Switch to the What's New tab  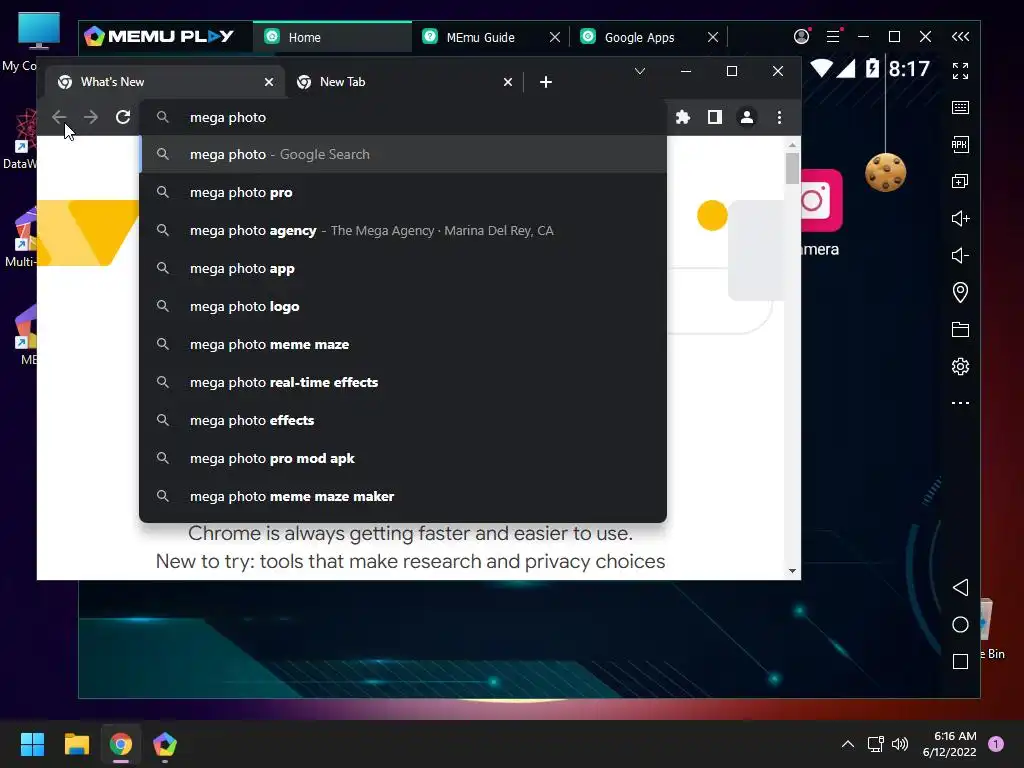163,82
